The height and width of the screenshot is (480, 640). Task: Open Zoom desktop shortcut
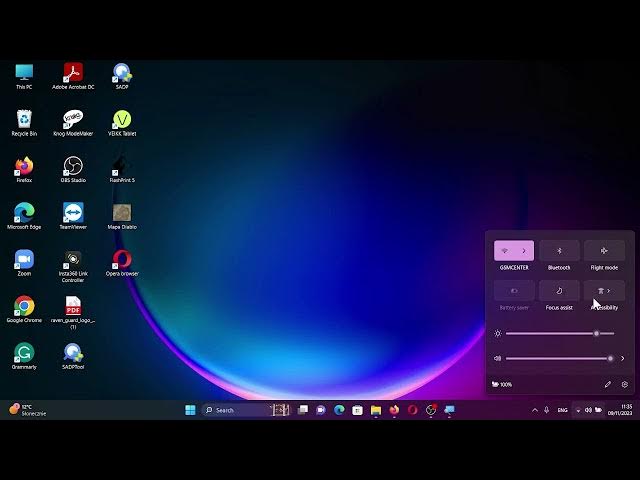[x=24, y=263]
